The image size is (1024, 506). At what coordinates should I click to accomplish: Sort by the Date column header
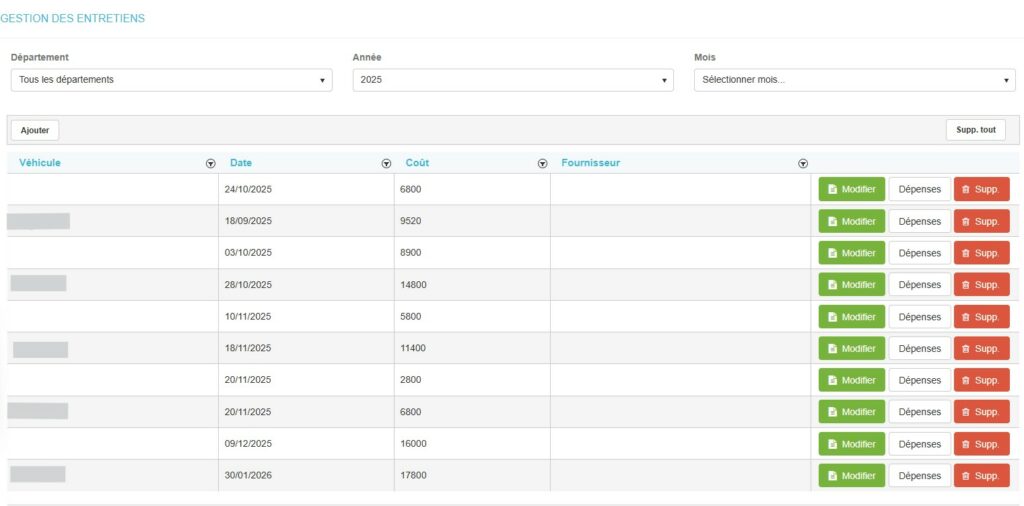[x=241, y=163]
